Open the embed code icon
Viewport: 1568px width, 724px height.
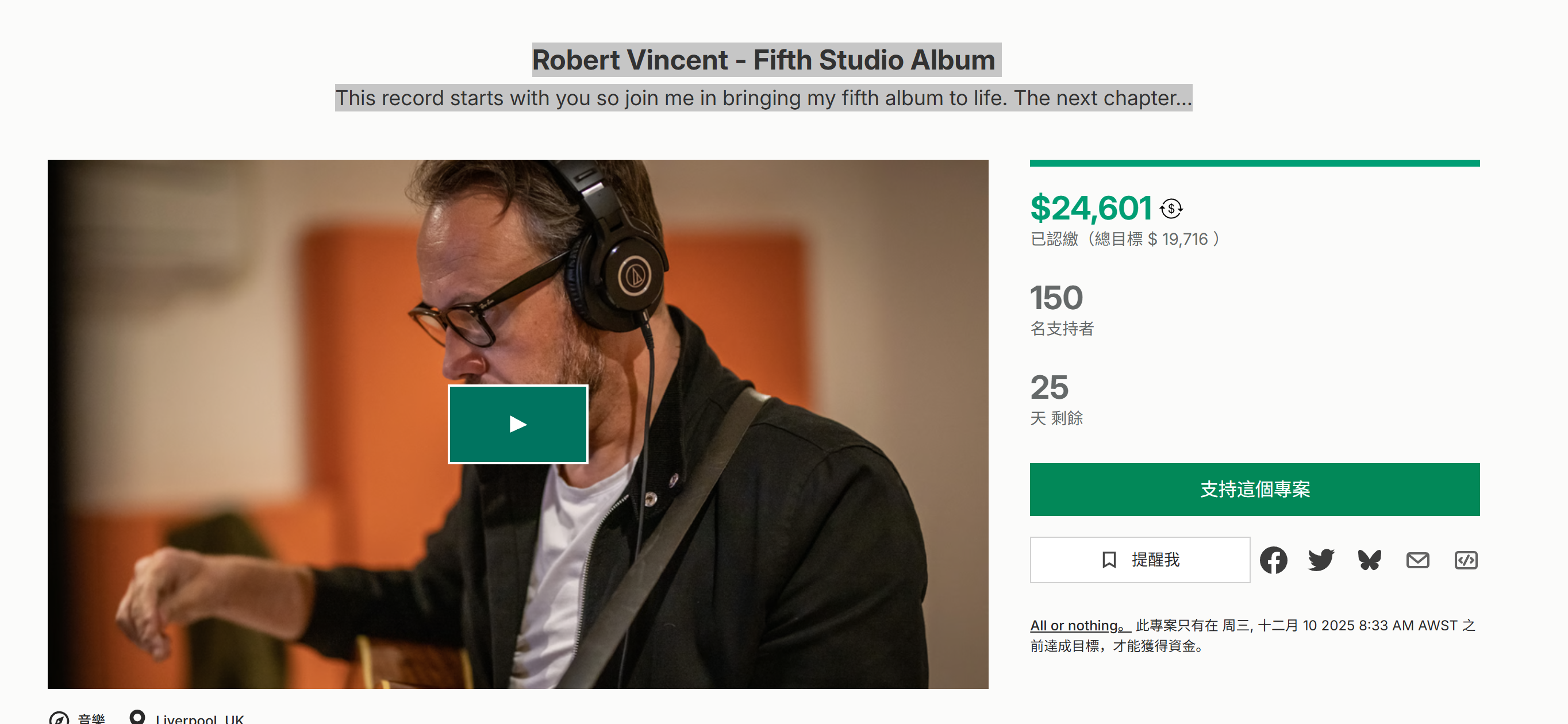pyautogui.click(x=1465, y=560)
